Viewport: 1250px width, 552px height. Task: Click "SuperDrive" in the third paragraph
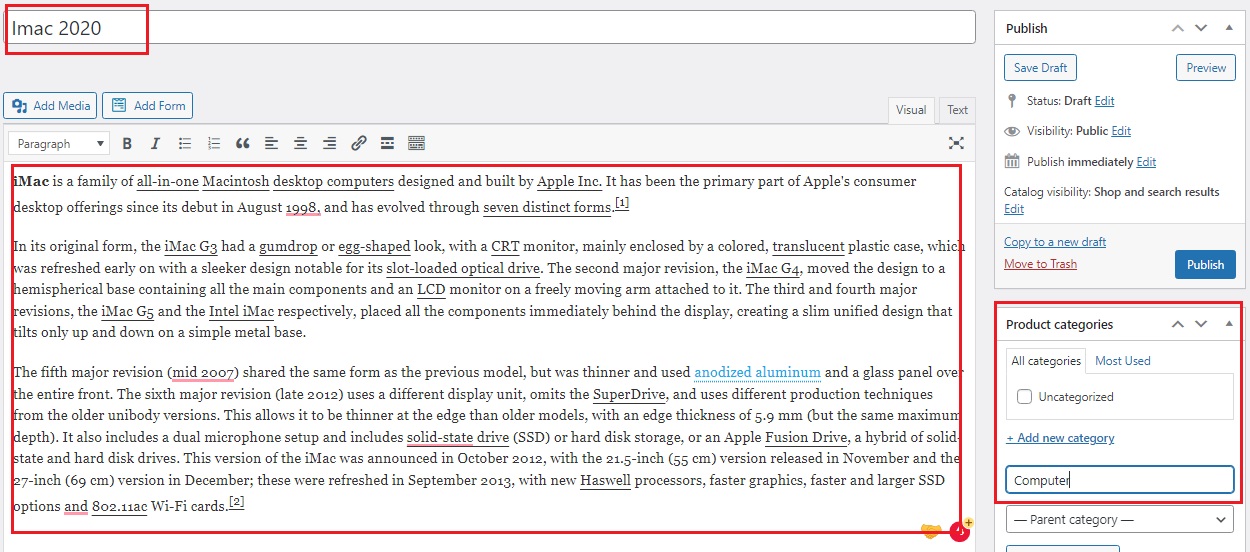(628, 394)
